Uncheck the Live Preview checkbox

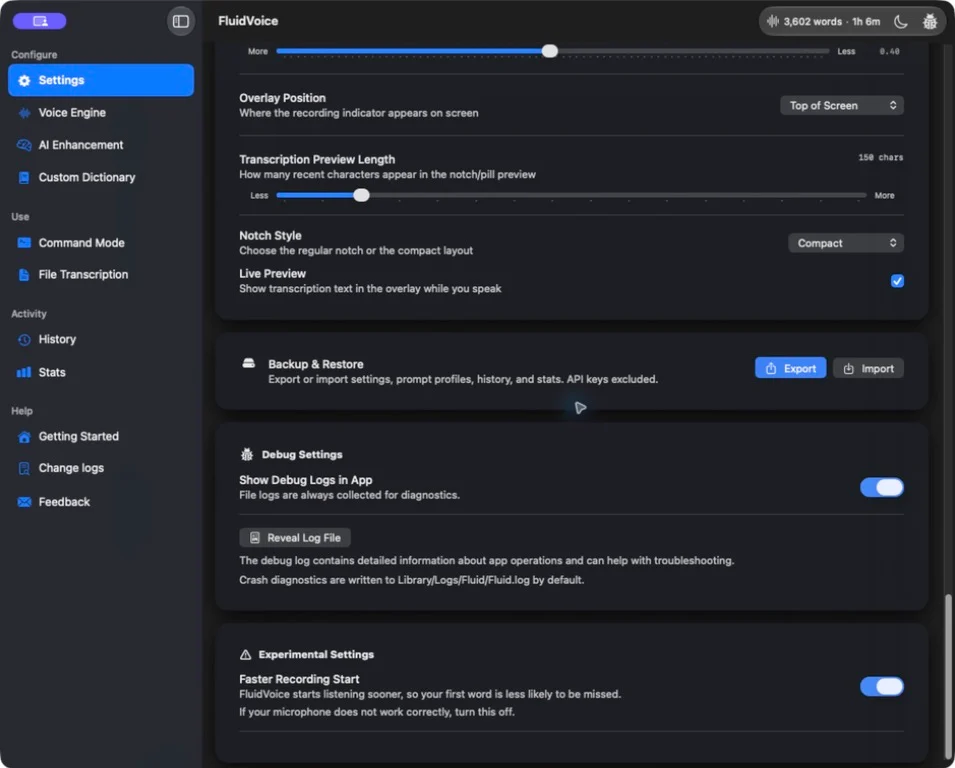tap(897, 281)
